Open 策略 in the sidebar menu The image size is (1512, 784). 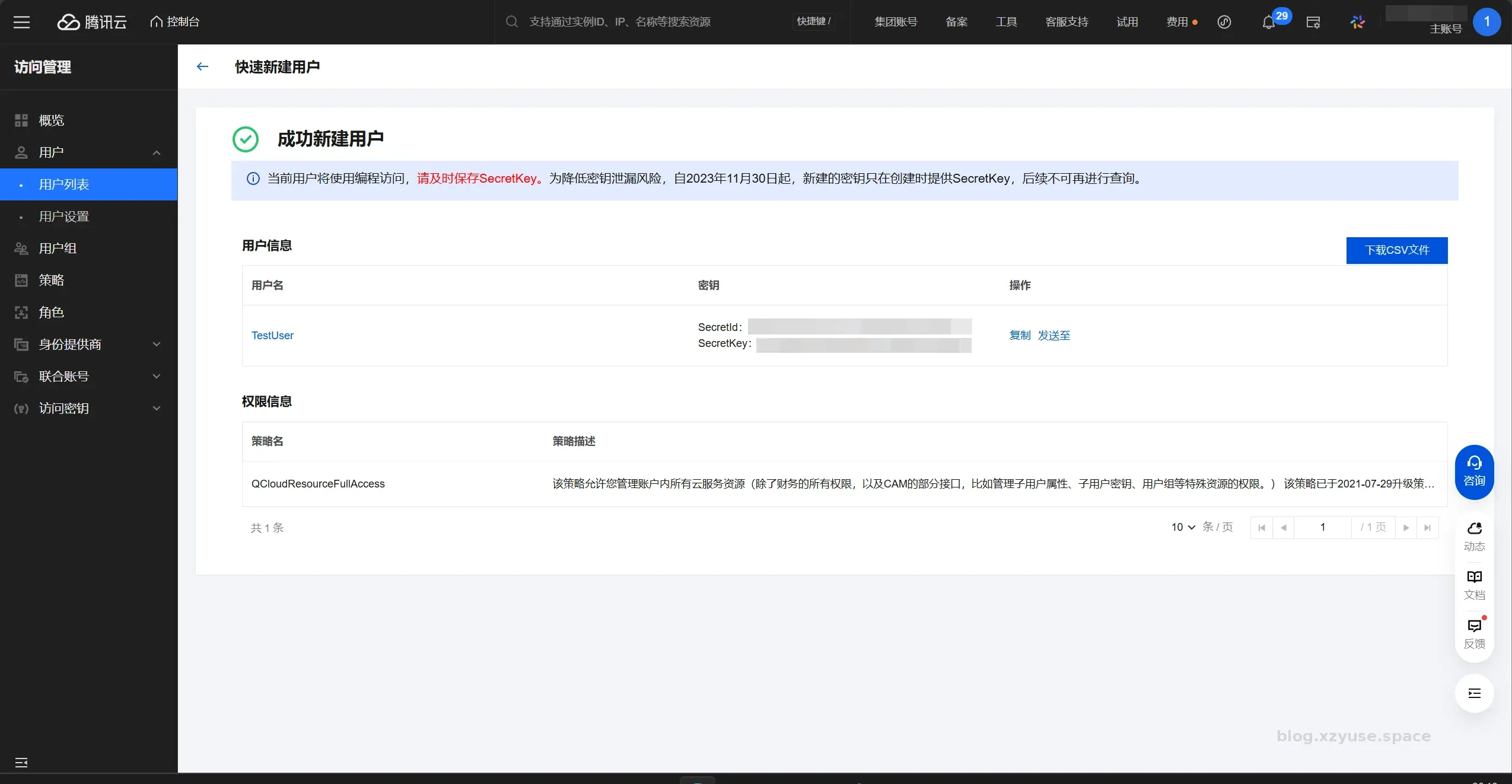tap(51, 280)
